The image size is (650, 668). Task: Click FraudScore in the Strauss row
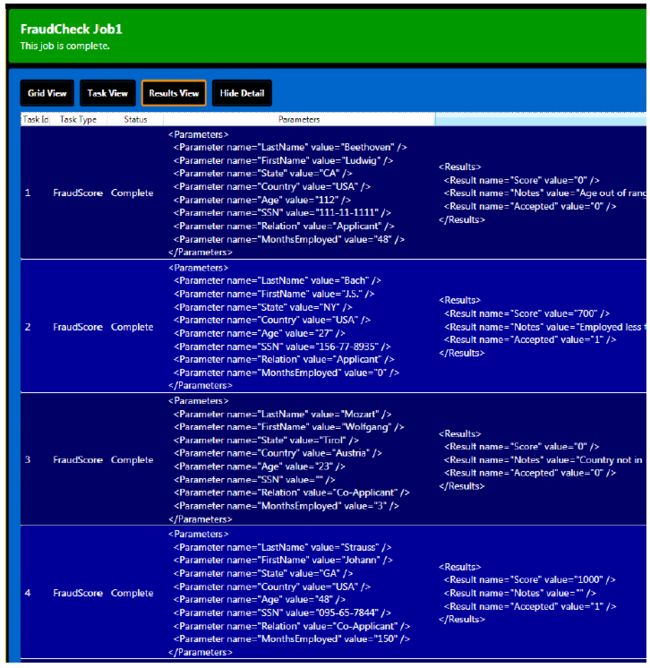(78, 593)
